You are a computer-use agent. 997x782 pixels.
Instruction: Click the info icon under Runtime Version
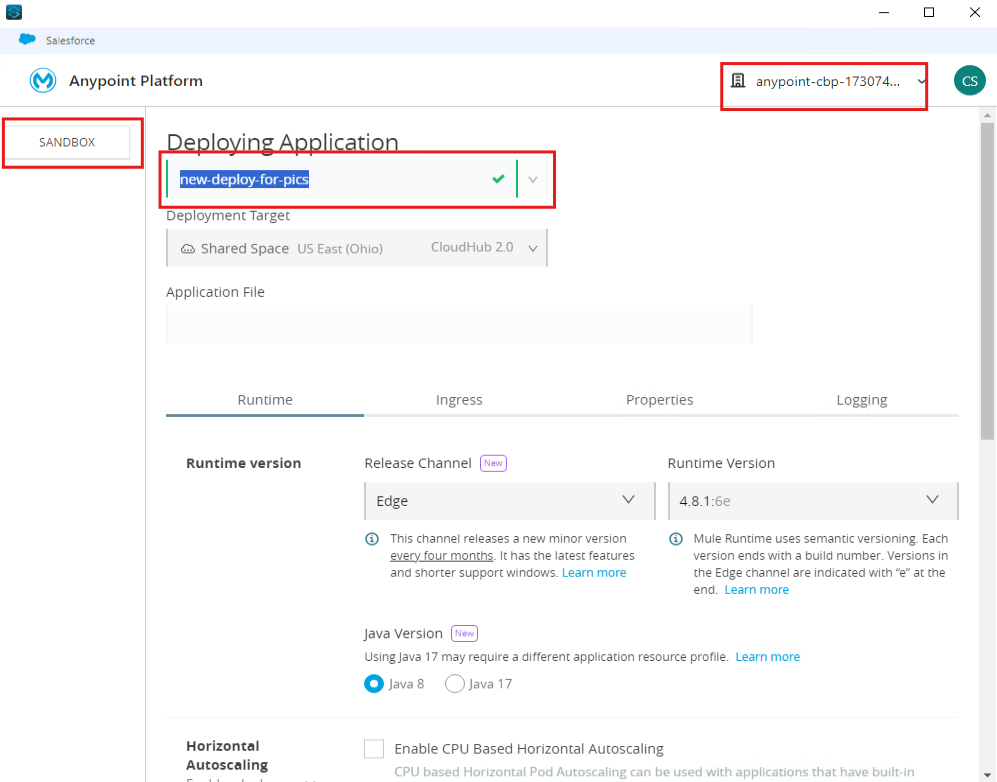[x=676, y=539]
